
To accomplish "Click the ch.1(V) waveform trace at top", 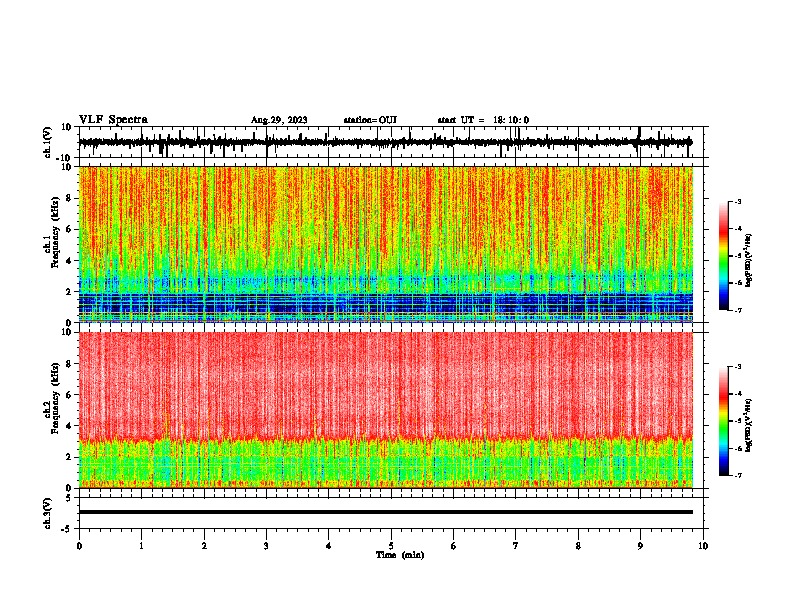I will (385, 142).
